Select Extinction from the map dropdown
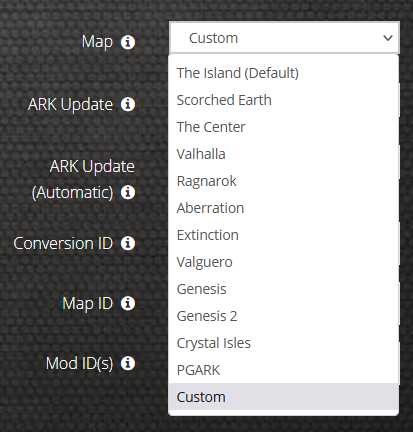Viewport: 413px width, 432px height. 284,235
